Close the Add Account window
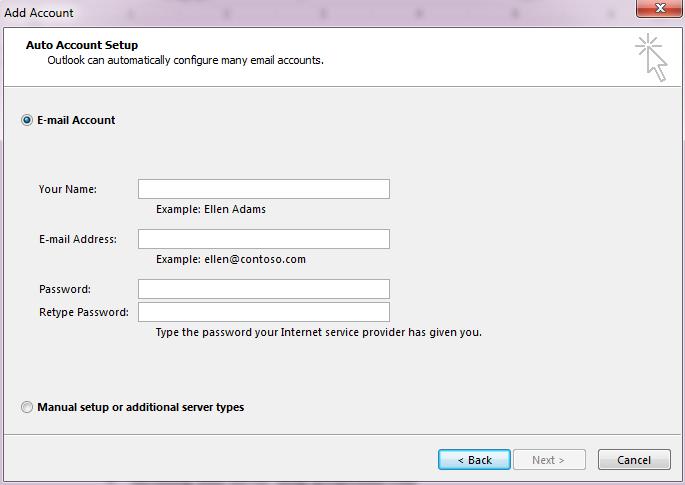This screenshot has height=485, width=685. (x=660, y=8)
